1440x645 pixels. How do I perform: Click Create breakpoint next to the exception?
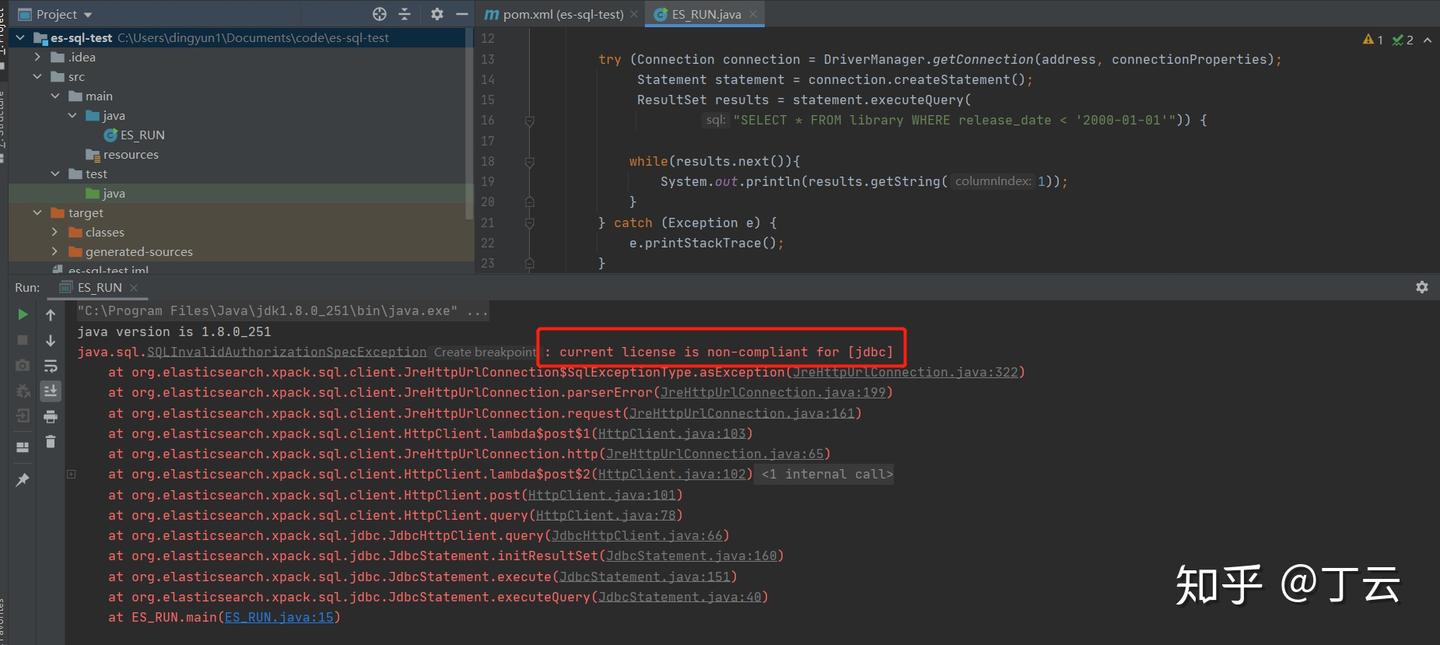click(x=485, y=352)
